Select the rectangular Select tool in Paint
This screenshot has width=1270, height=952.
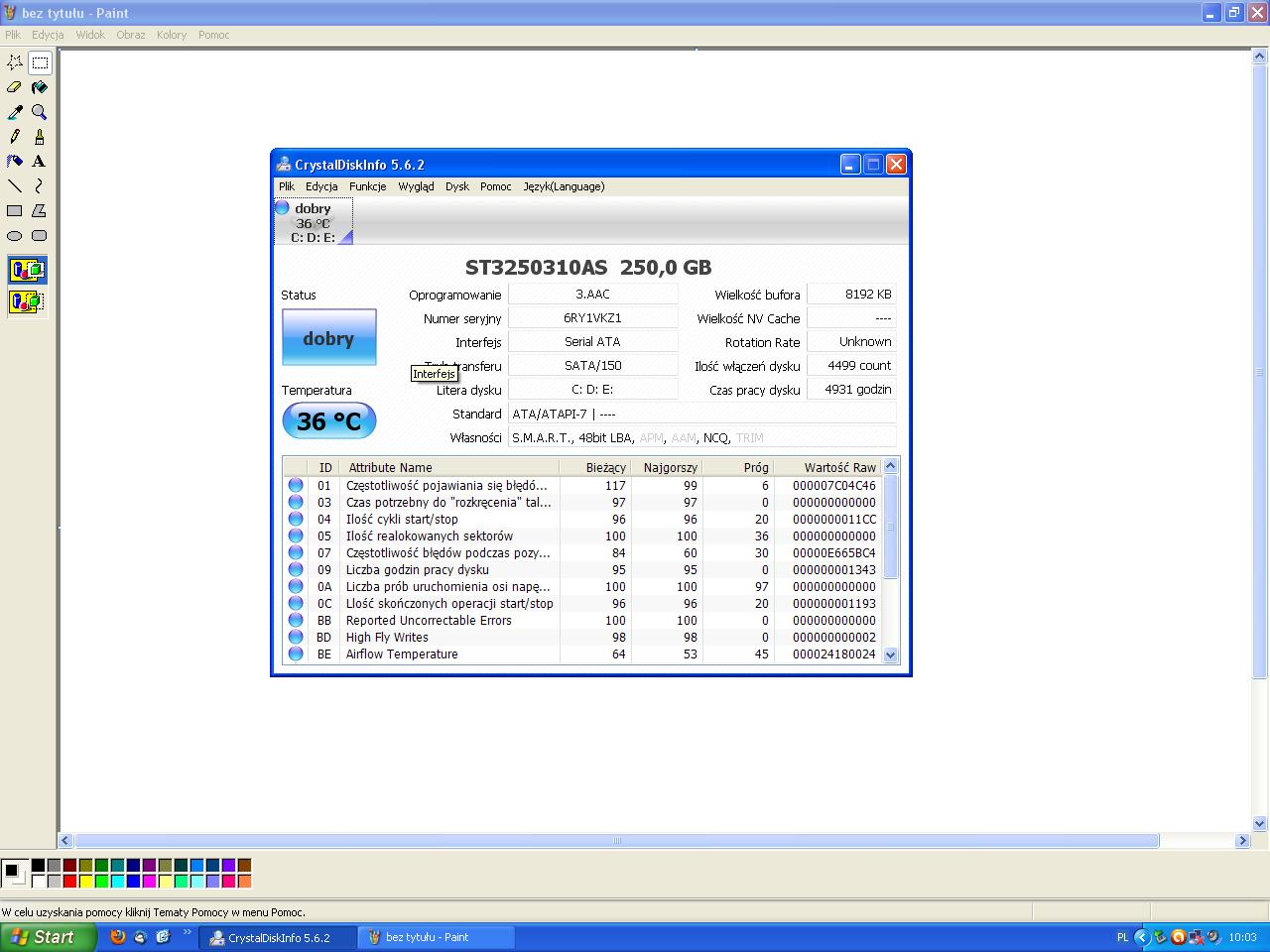click(40, 62)
